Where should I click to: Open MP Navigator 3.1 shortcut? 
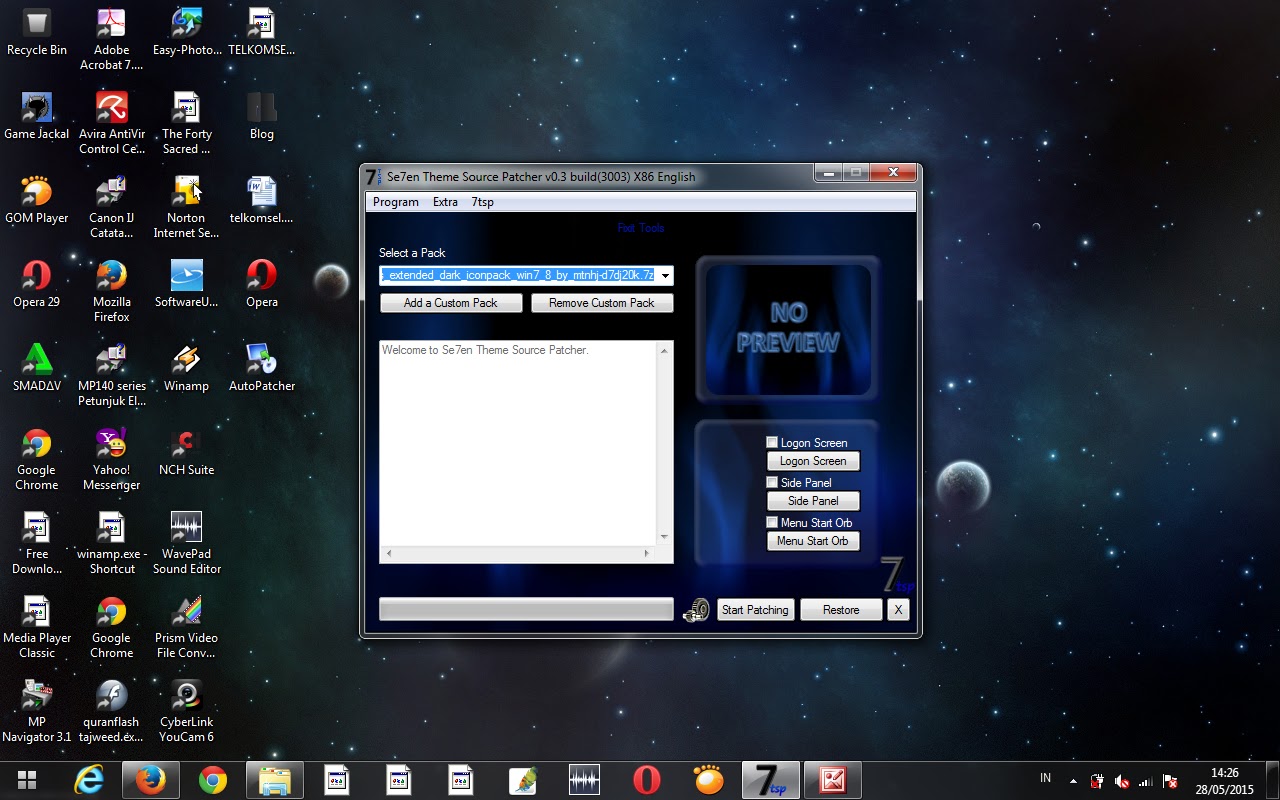pyautogui.click(x=37, y=711)
